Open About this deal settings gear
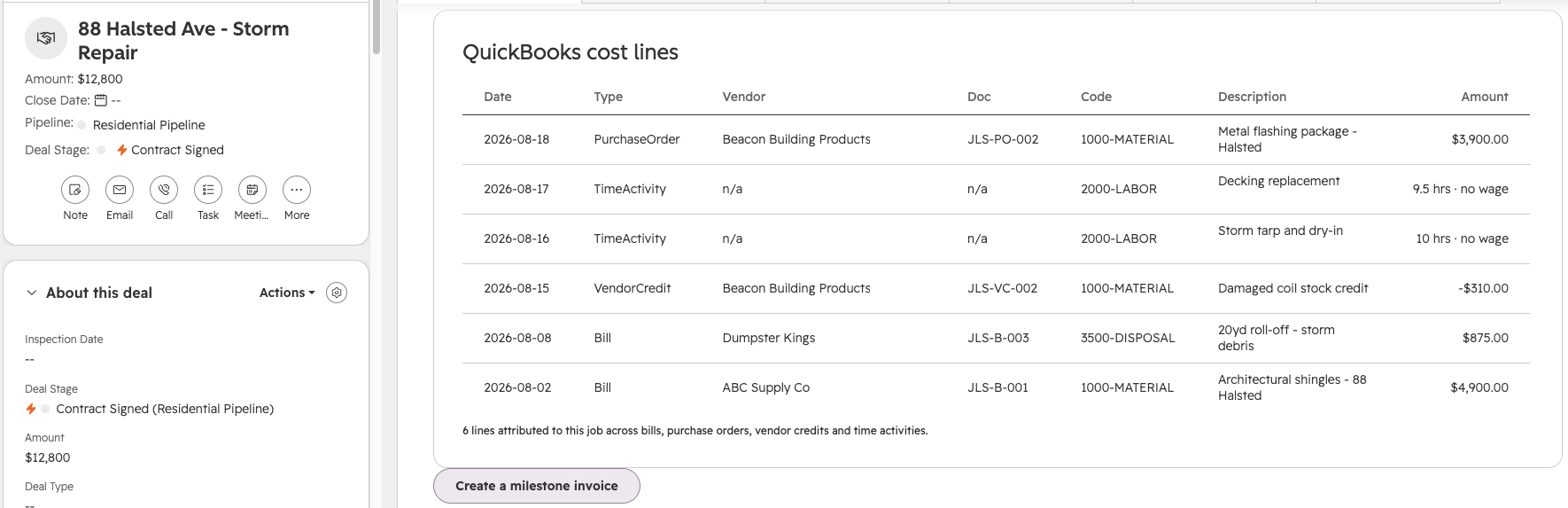Viewport: 1568px width, 508px height. (337, 293)
